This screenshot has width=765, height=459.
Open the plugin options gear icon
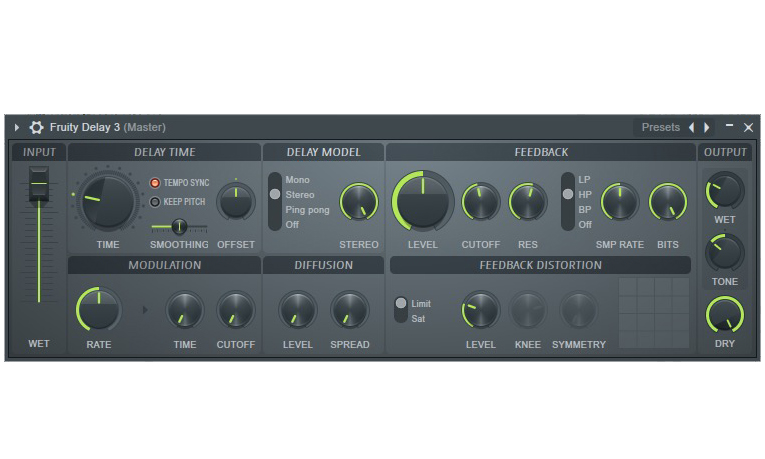point(36,127)
